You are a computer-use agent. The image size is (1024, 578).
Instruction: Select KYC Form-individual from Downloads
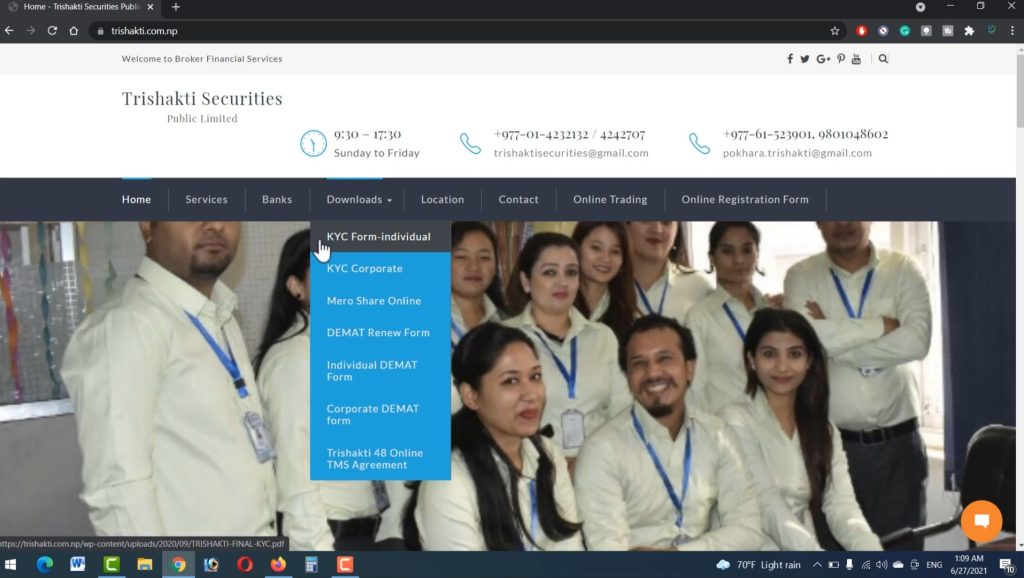tap(380, 236)
